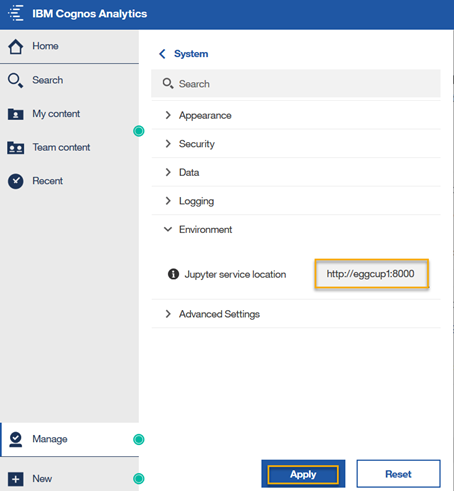
Task: Click the System settings Search field
Action: 296,84
